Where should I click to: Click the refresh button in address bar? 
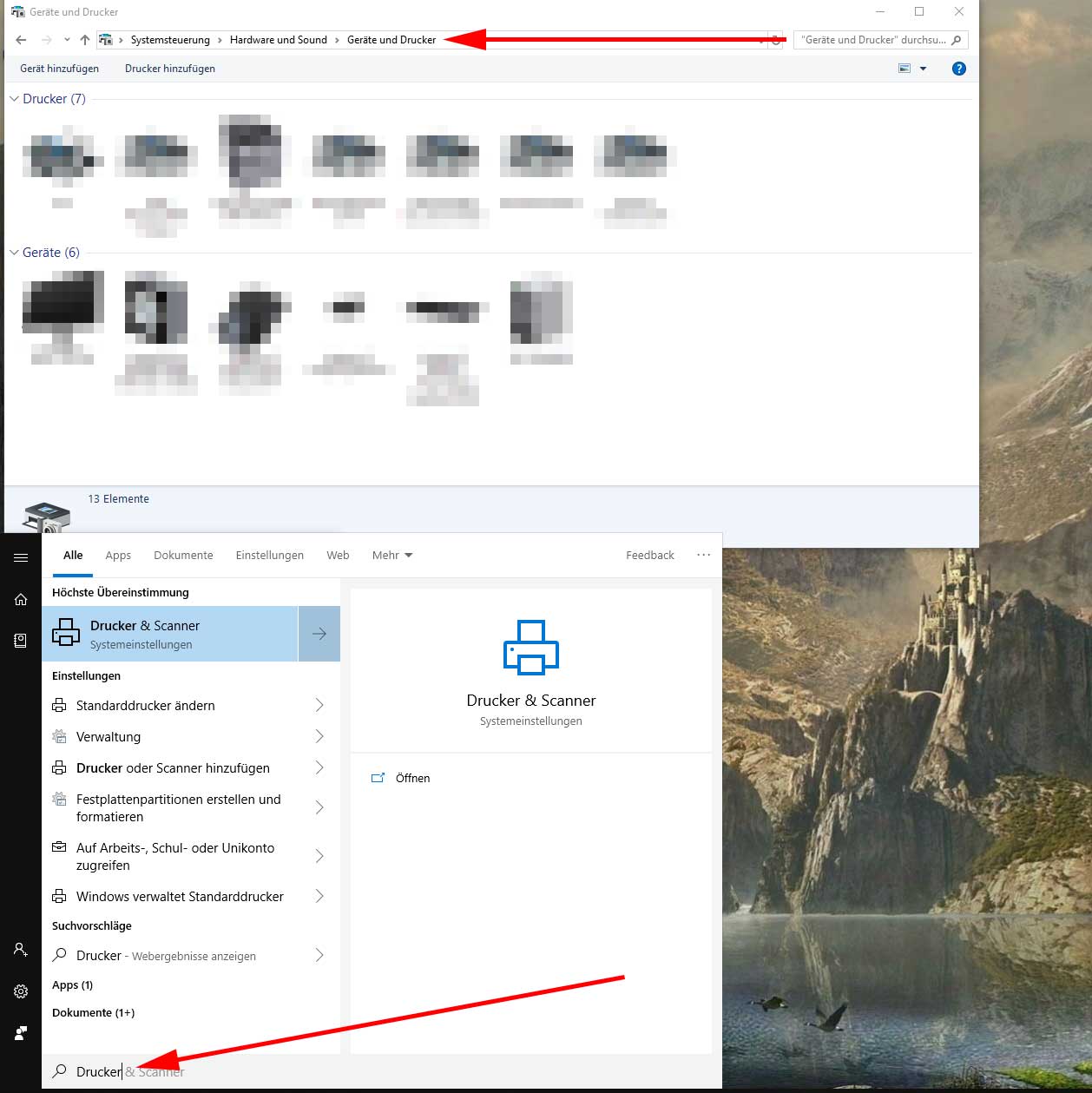[x=775, y=40]
